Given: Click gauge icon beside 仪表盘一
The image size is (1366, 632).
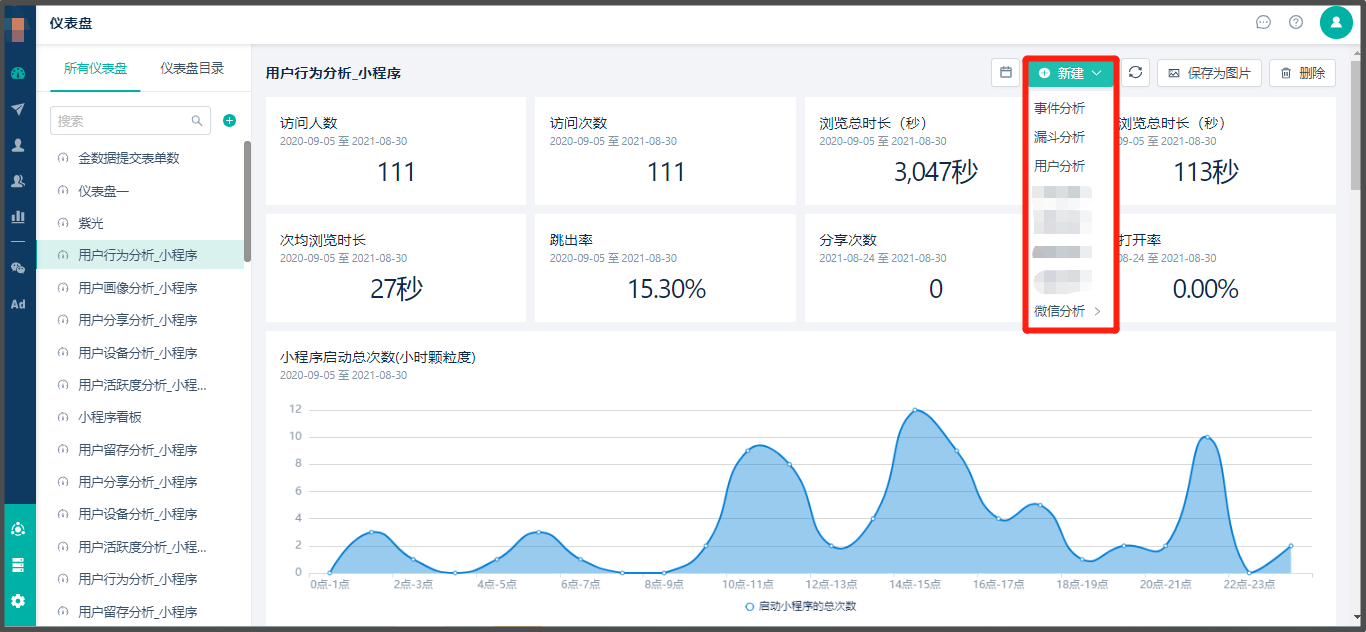Looking at the screenshot, I should [64, 191].
